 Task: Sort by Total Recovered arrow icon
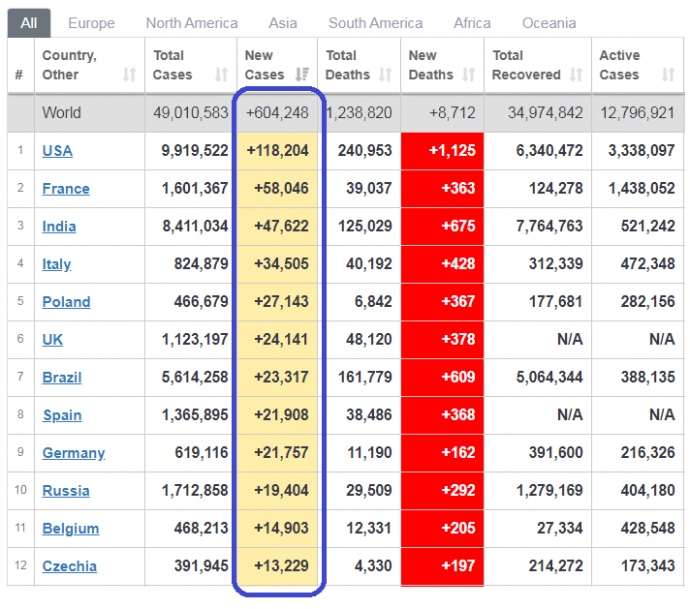[576, 75]
